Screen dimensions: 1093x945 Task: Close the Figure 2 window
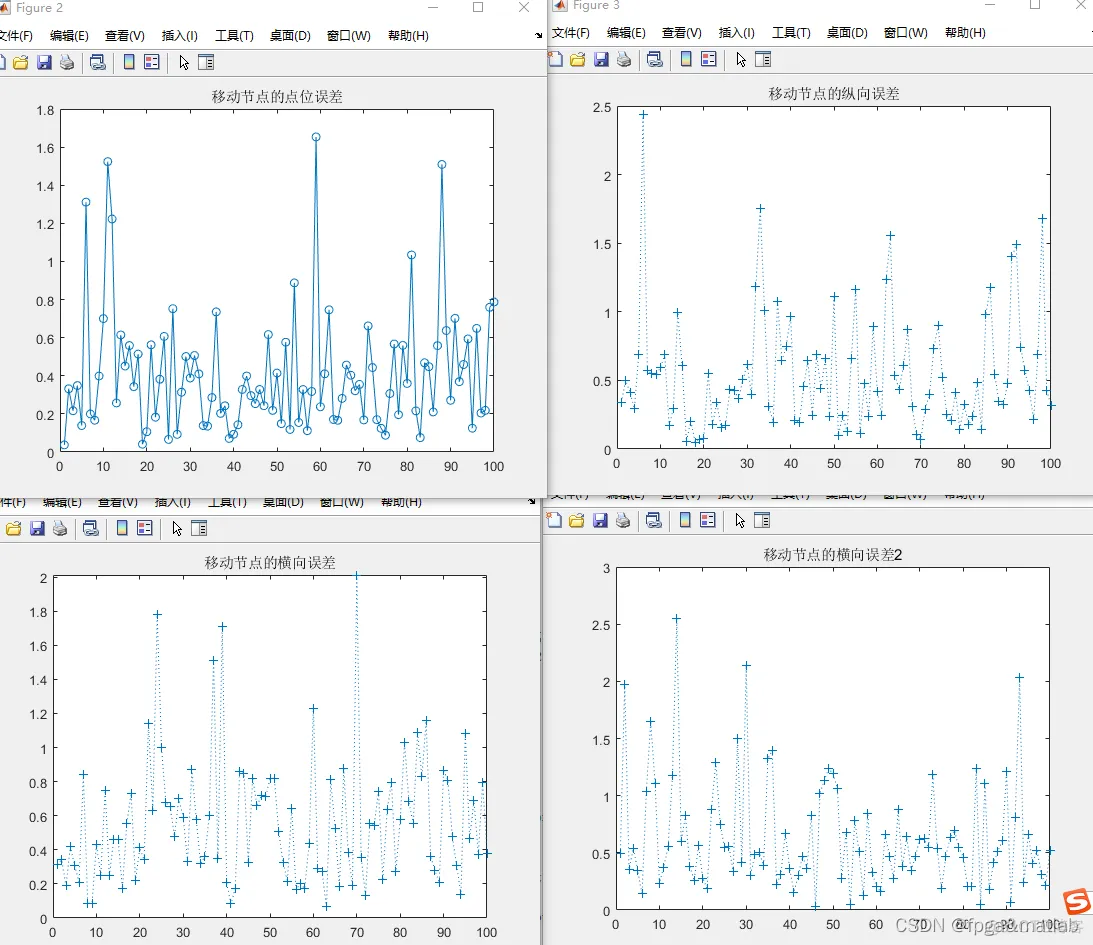pos(524,7)
